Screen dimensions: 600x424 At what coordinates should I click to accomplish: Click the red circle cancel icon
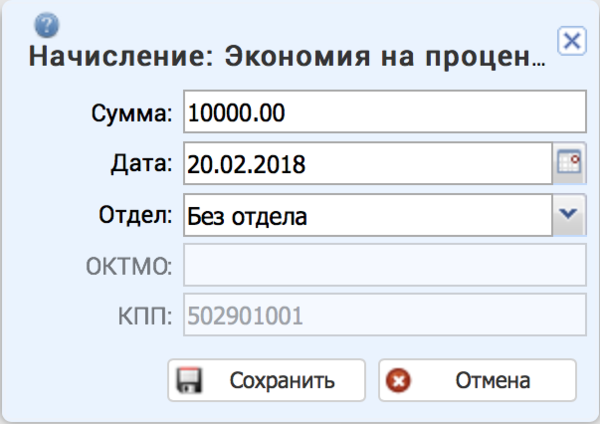[399, 381]
